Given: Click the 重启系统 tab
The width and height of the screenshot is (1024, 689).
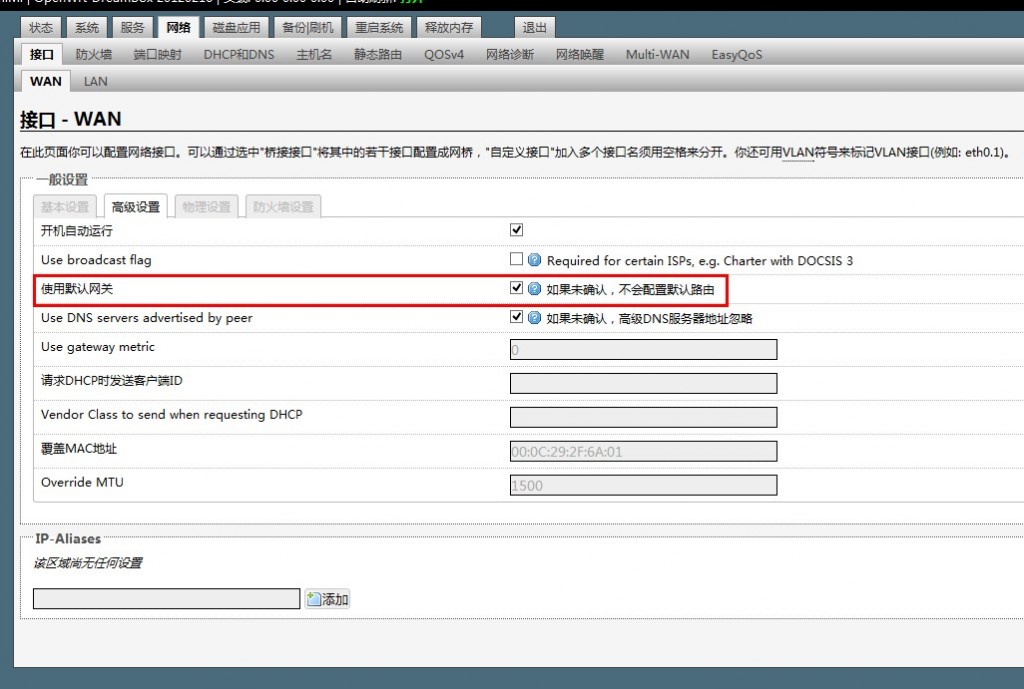Looking at the screenshot, I should (379, 27).
